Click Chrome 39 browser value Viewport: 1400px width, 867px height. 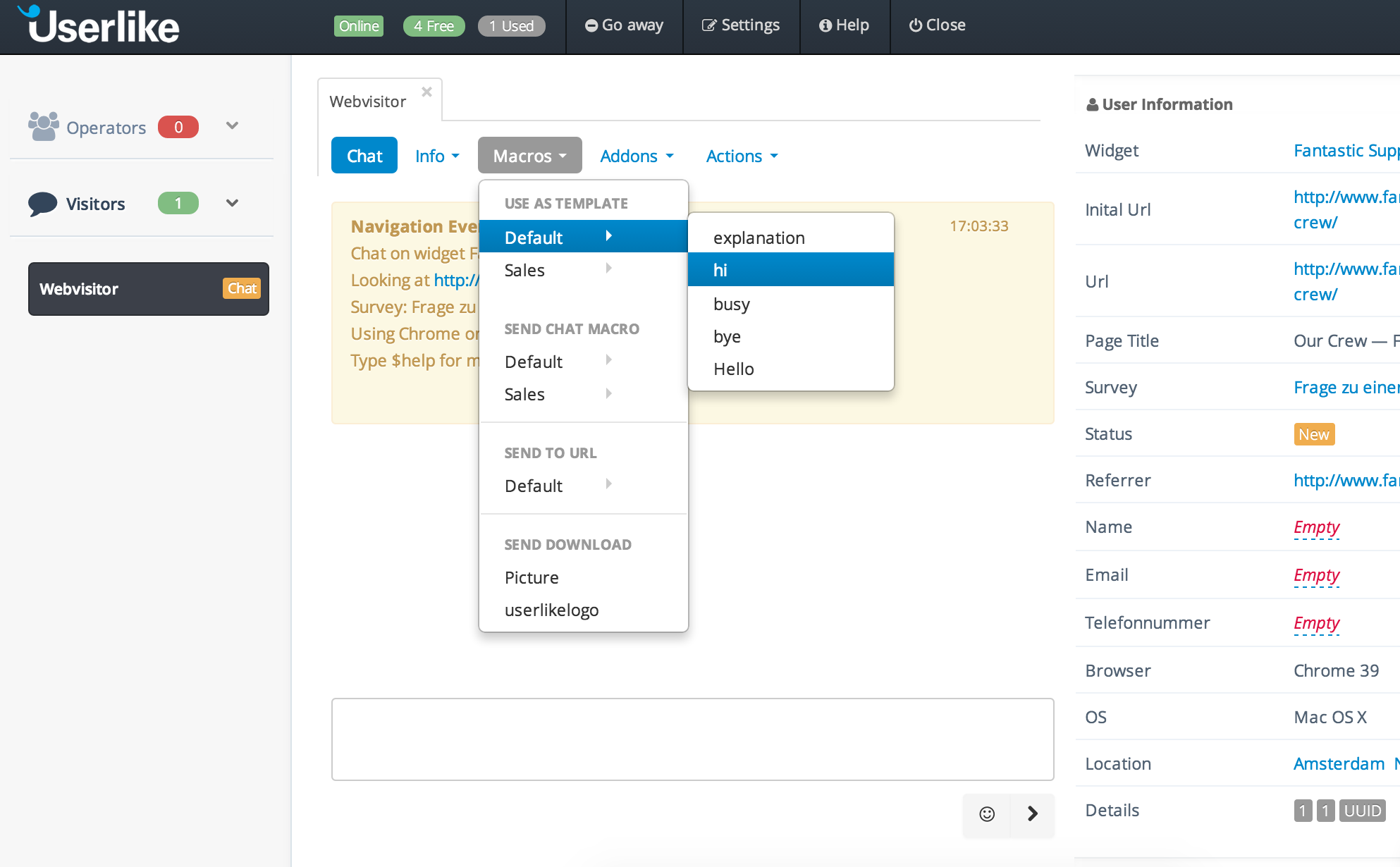click(1336, 670)
